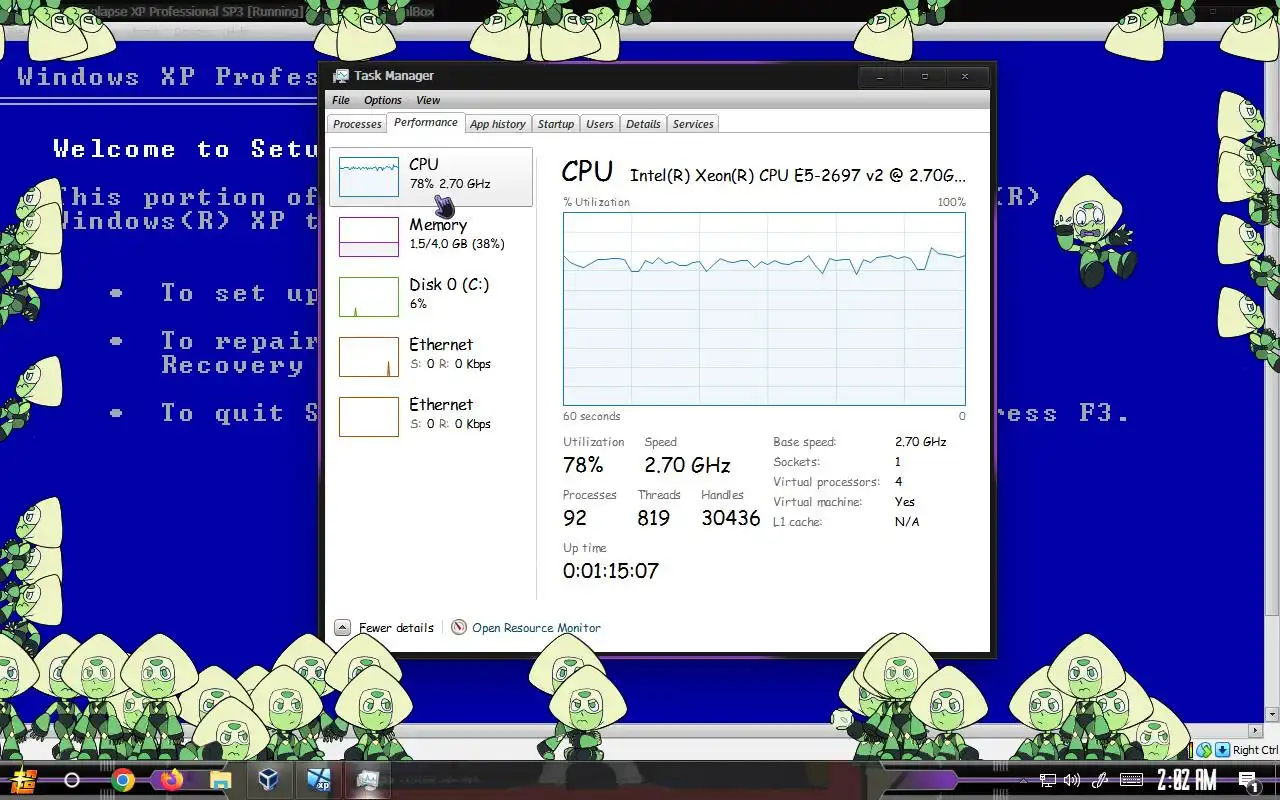Launch Firefox from the taskbar
Image resolution: width=1280 pixels, height=800 pixels.
pyautogui.click(x=171, y=780)
